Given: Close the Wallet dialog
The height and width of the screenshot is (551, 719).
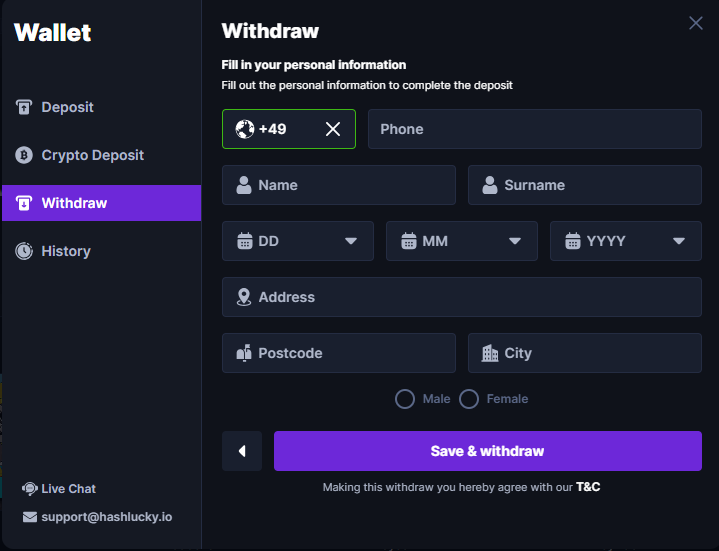Looking at the screenshot, I should [696, 23].
